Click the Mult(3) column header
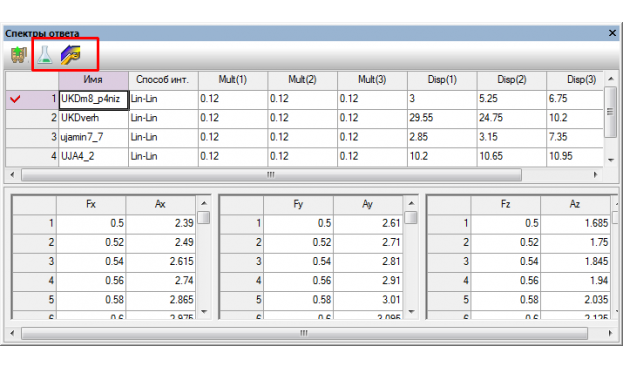The width and height of the screenshot is (623, 370). tap(372, 80)
